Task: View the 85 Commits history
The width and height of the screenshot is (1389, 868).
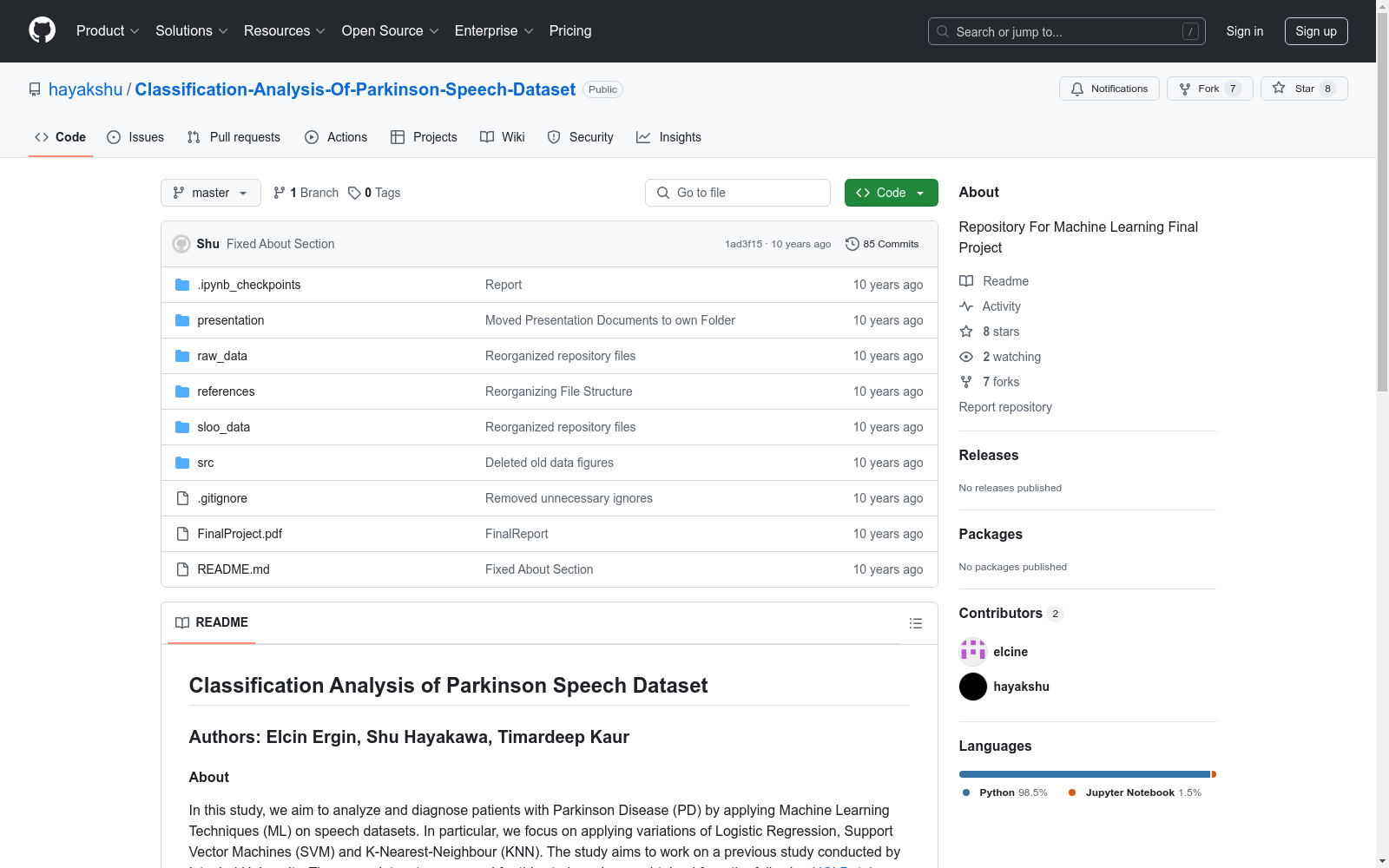Action: (x=882, y=244)
